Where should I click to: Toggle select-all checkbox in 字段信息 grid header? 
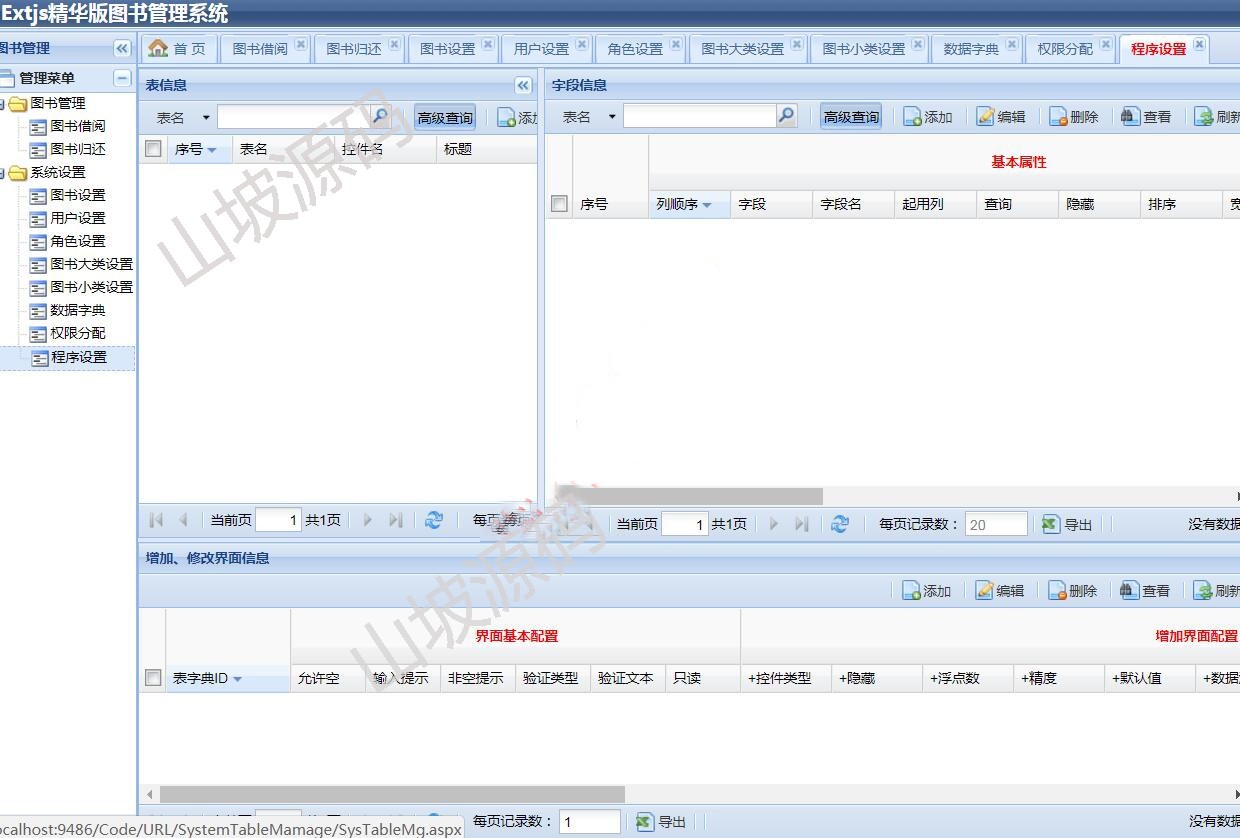tap(559, 204)
